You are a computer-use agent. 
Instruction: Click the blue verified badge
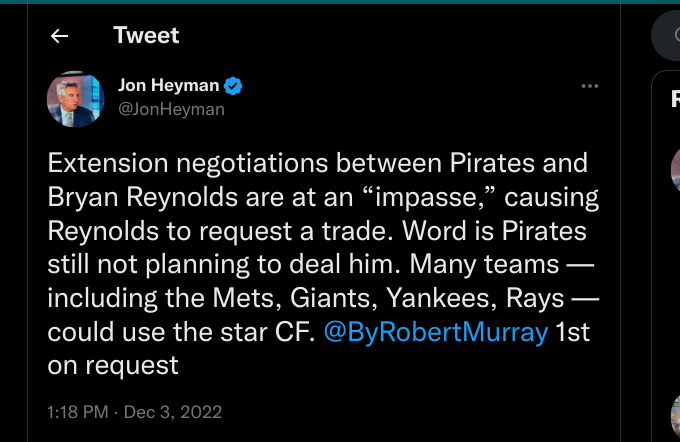click(233, 87)
